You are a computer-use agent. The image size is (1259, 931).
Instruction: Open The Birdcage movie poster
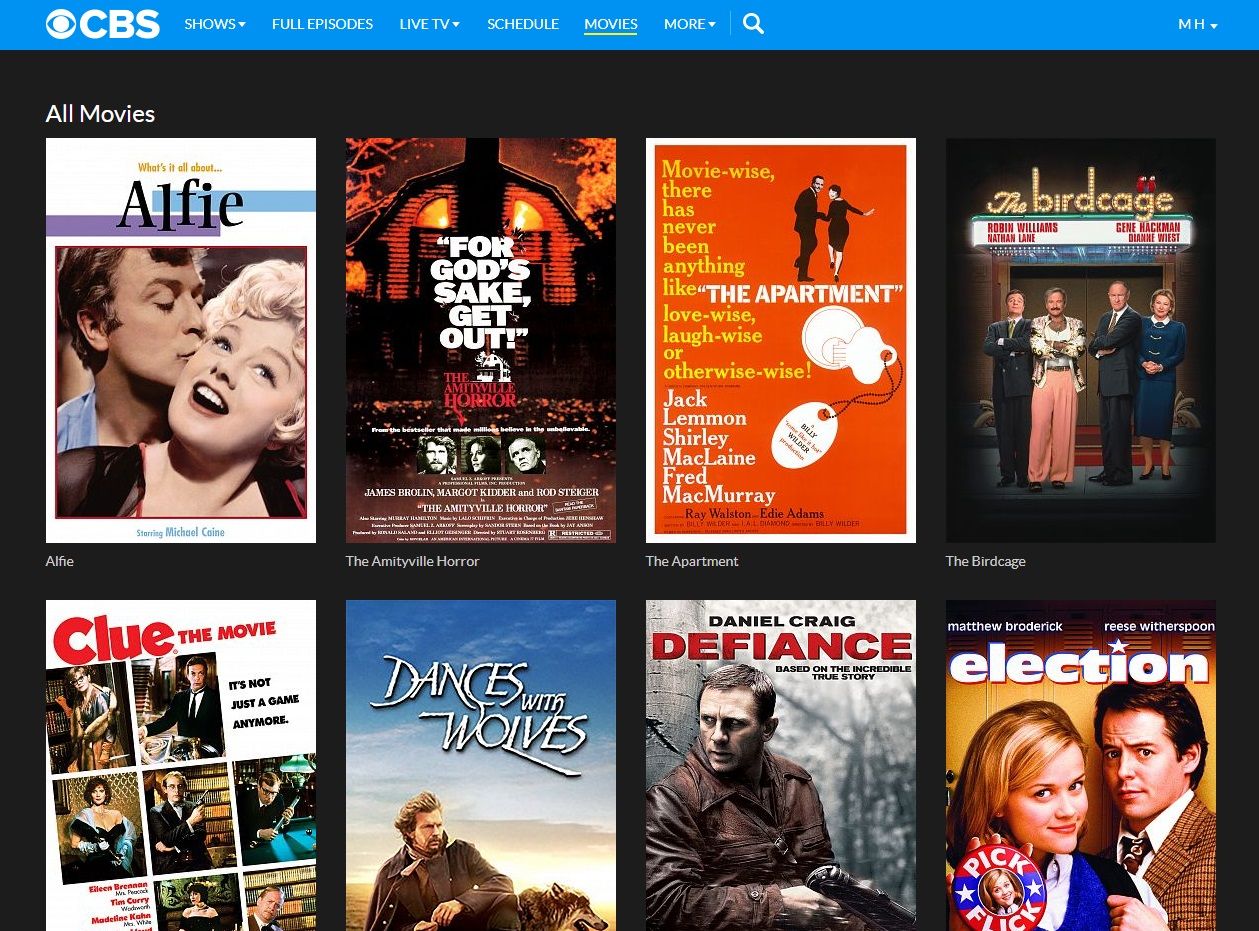[x=1081, y=340]
